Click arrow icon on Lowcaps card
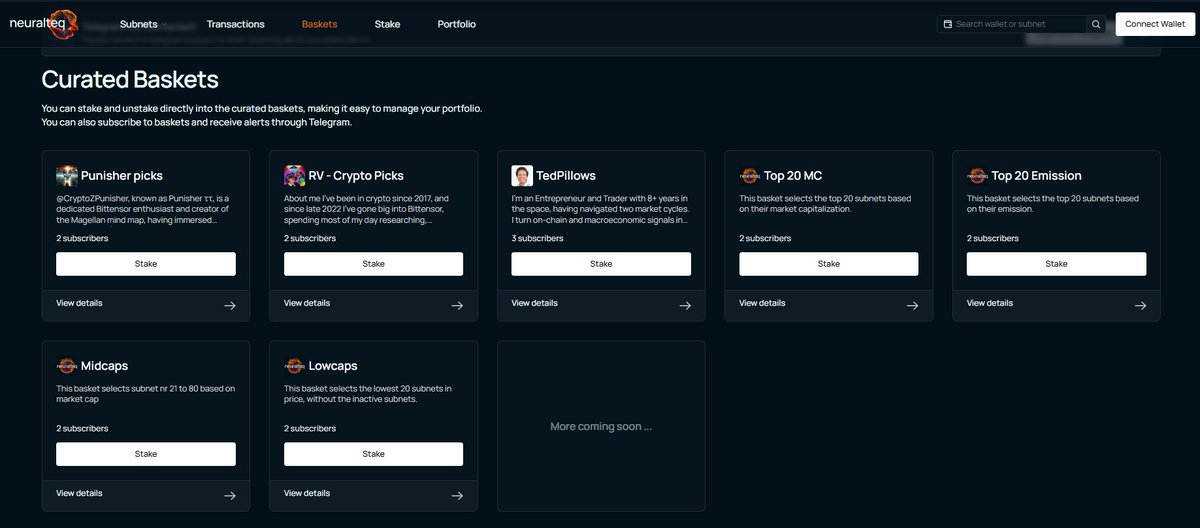The width and height of the screenshot is (1200, 528). [457, 495]
